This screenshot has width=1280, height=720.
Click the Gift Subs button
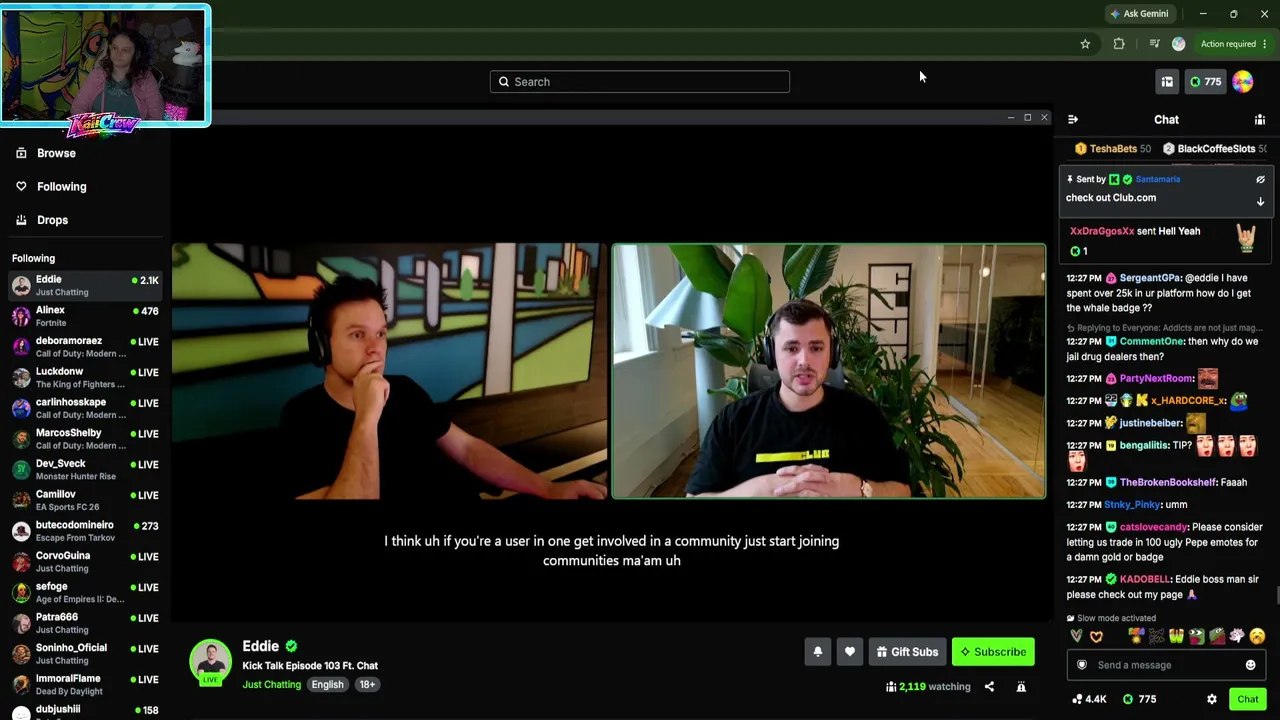pyautogui.click(x=907, y=652)
